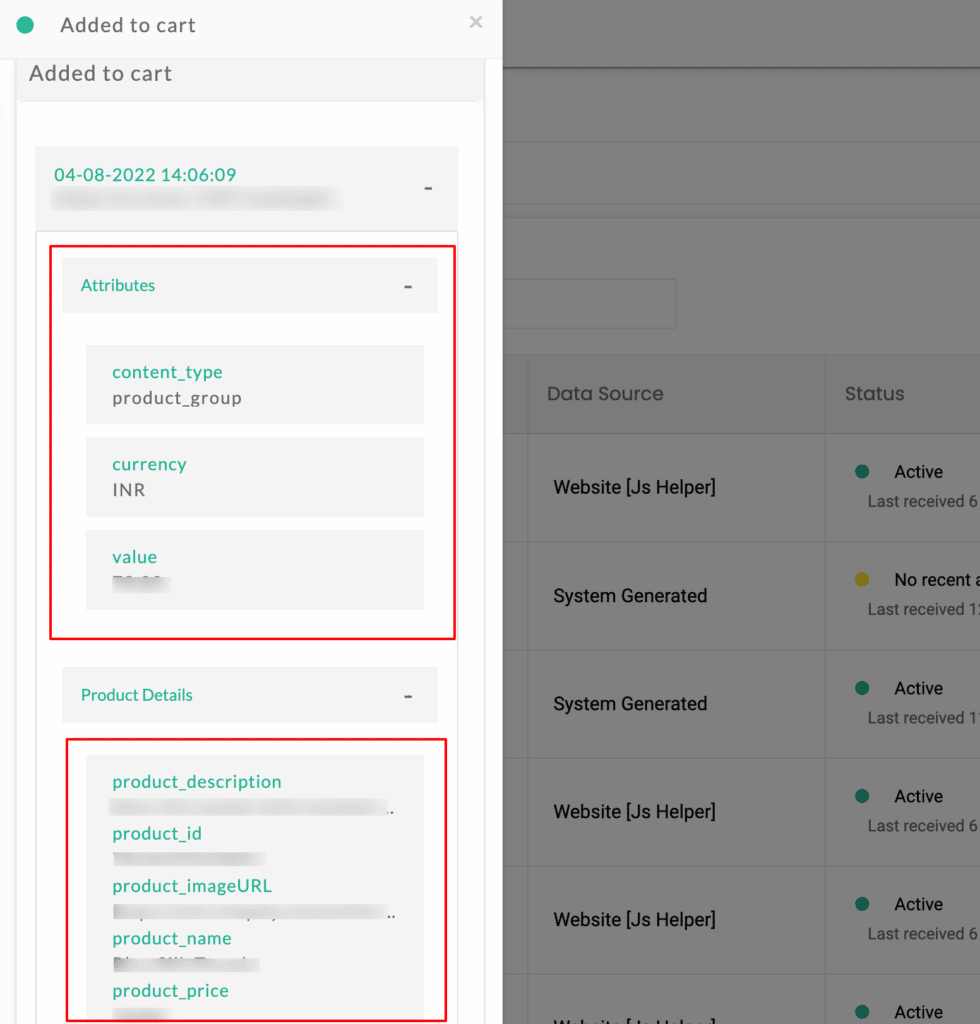Viewport: 980px width, 1024px height.
Task: Click the value attribute label
Action: coord(134,557)
